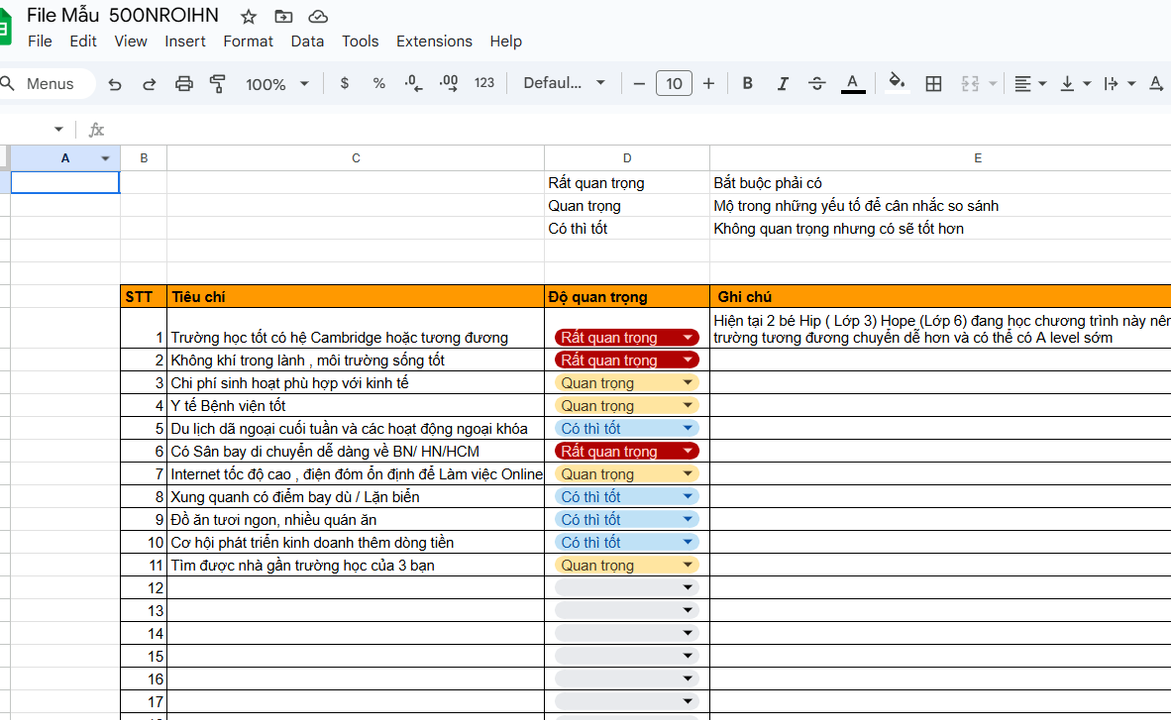Click the Redo arrow icon

click(x=149, y=84)
